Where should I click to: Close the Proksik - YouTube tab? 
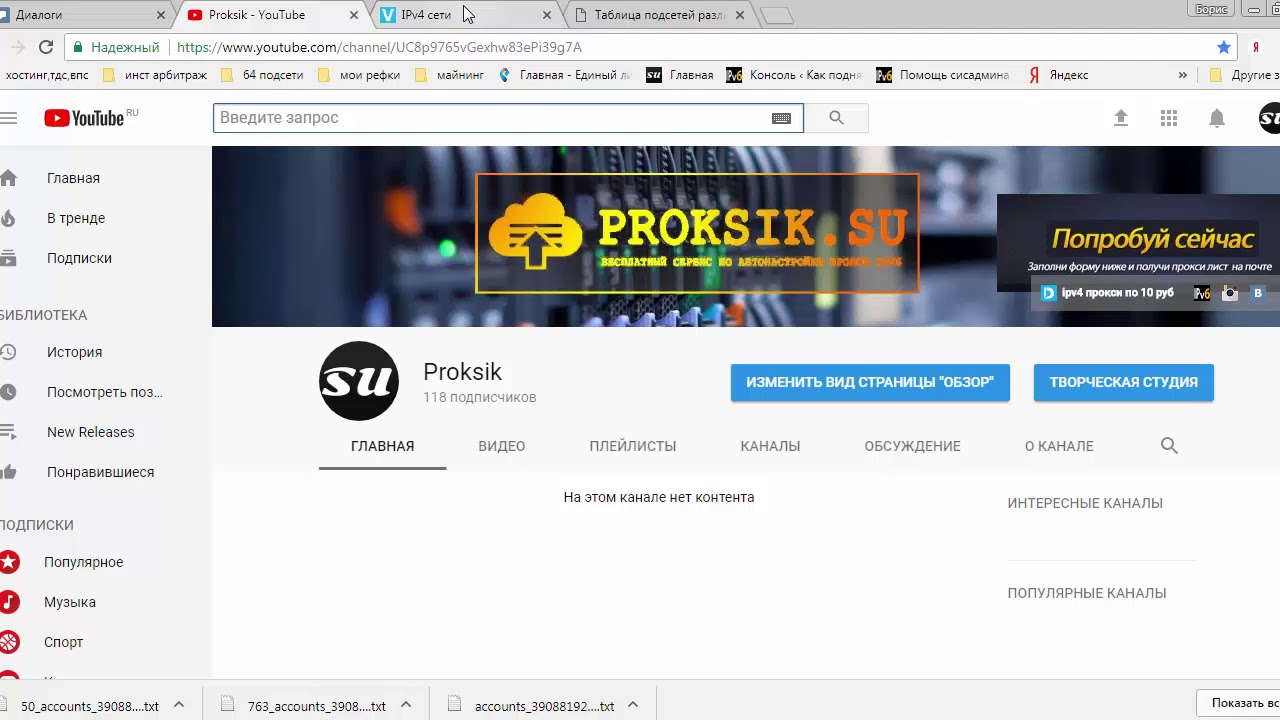(x=353, y=15)
